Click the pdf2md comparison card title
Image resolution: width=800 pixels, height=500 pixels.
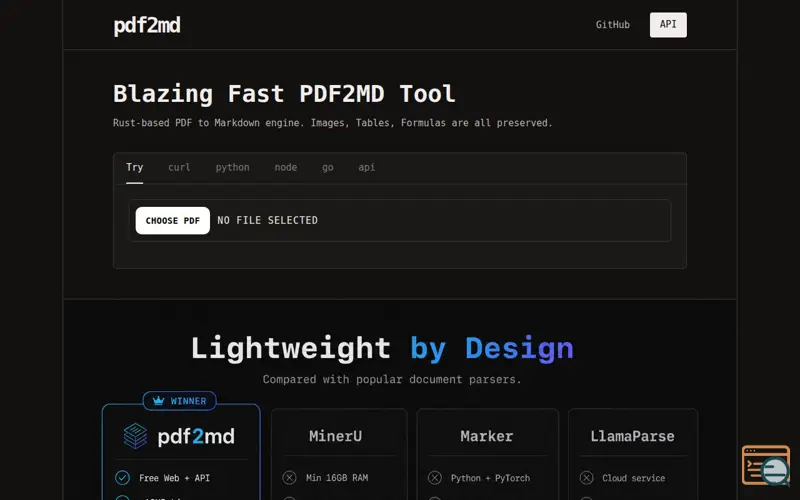[x=196, y=437]
